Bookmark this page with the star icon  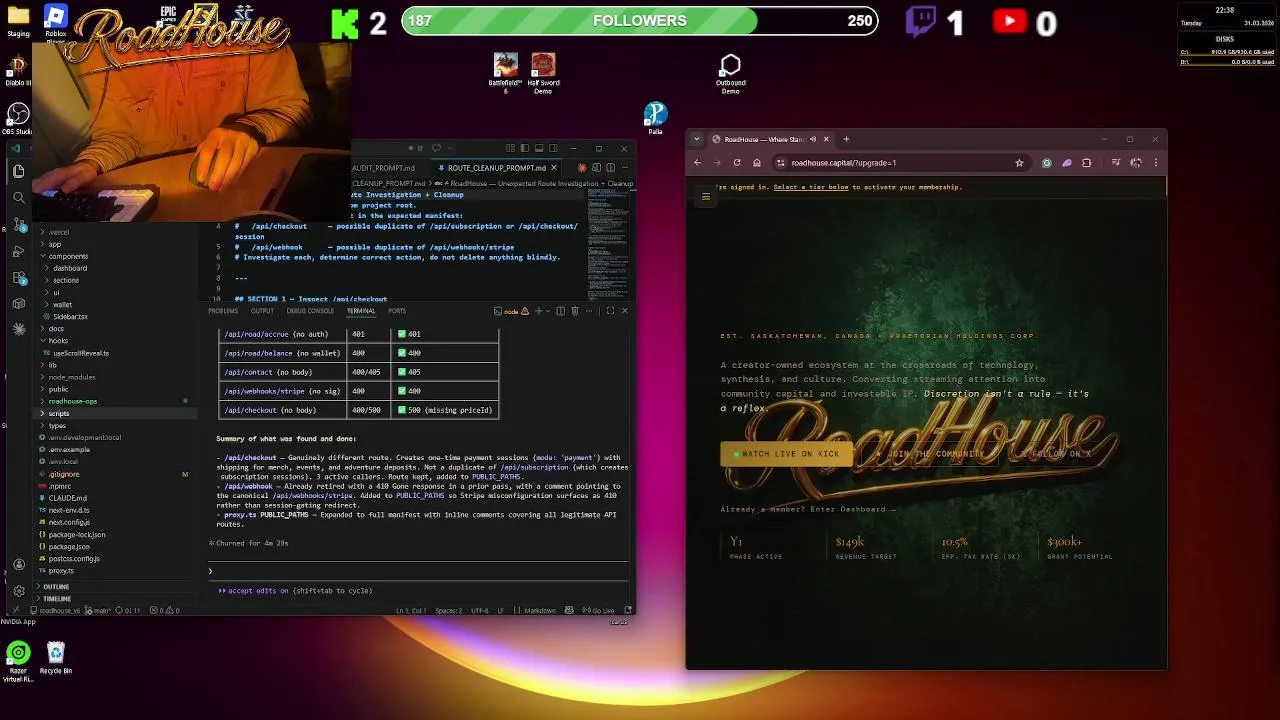coord(1019,163)
